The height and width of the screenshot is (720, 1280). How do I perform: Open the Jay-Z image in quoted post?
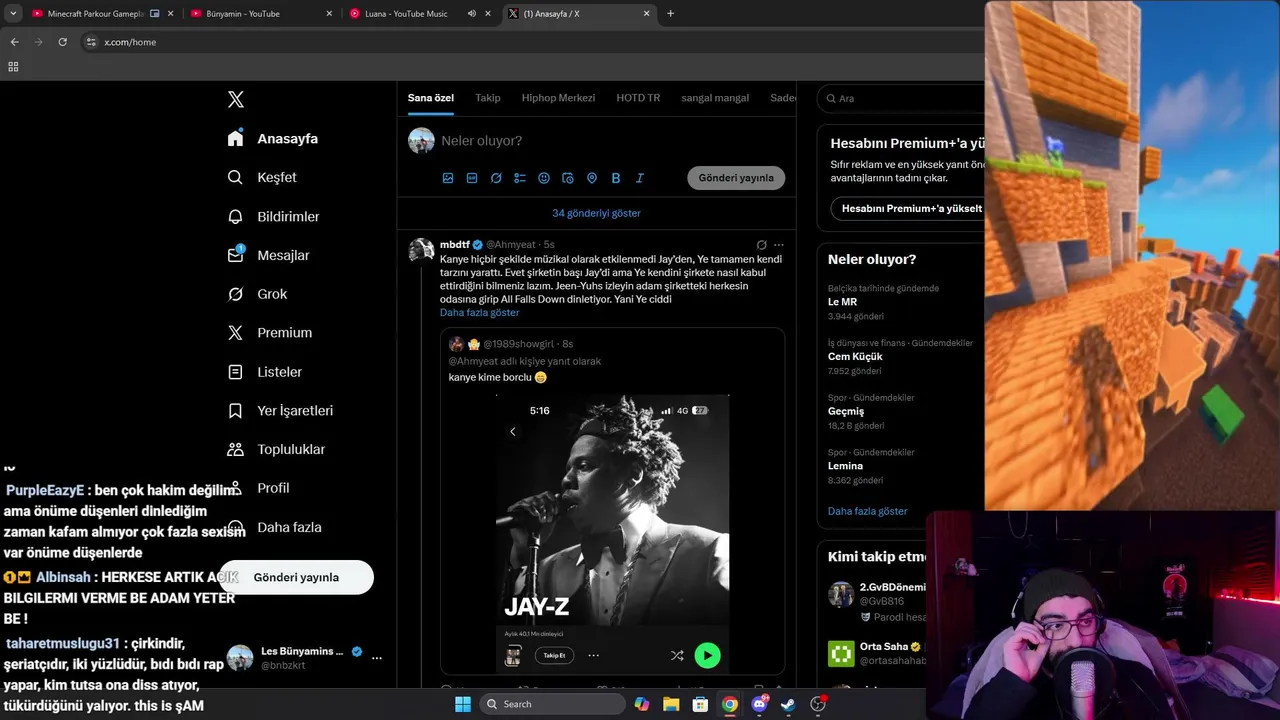612,534
